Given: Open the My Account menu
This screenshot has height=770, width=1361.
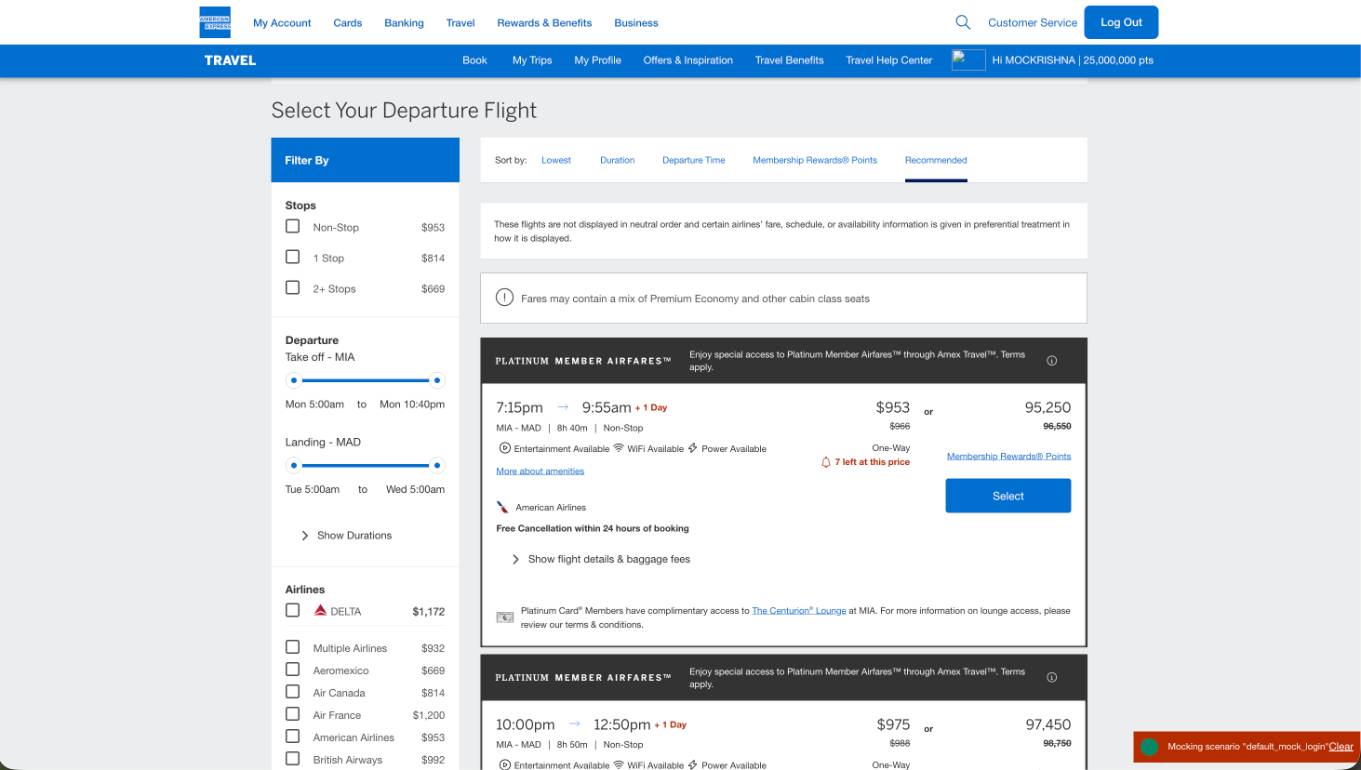Looking at the screenshot, I should point(282,23).
